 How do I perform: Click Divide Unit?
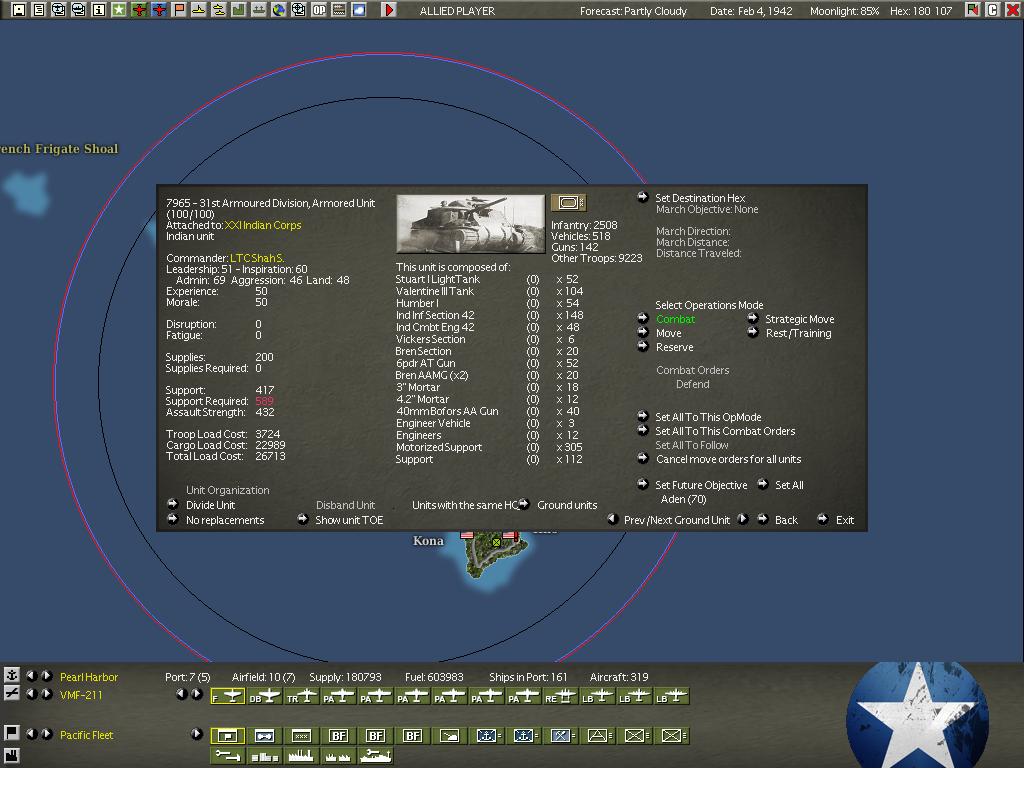[x=210, y=505]
